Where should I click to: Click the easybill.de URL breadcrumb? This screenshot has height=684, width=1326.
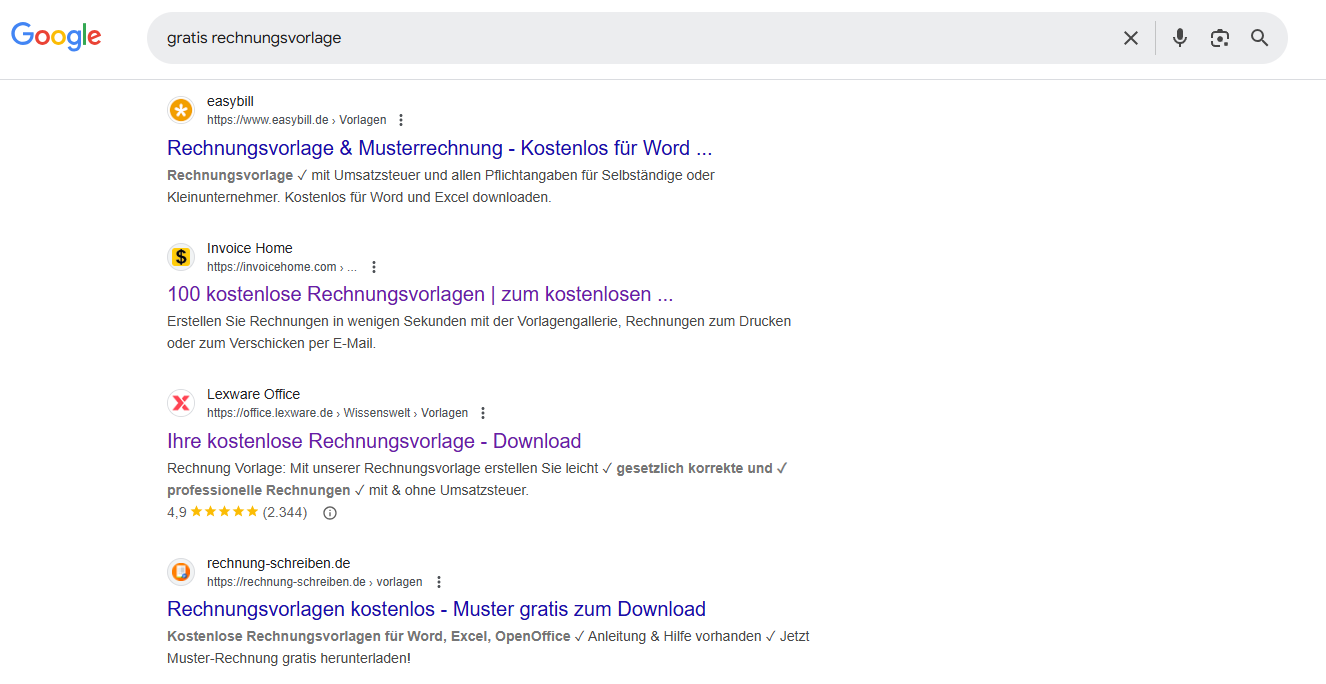pyautogui.click(x=297, y=120)
